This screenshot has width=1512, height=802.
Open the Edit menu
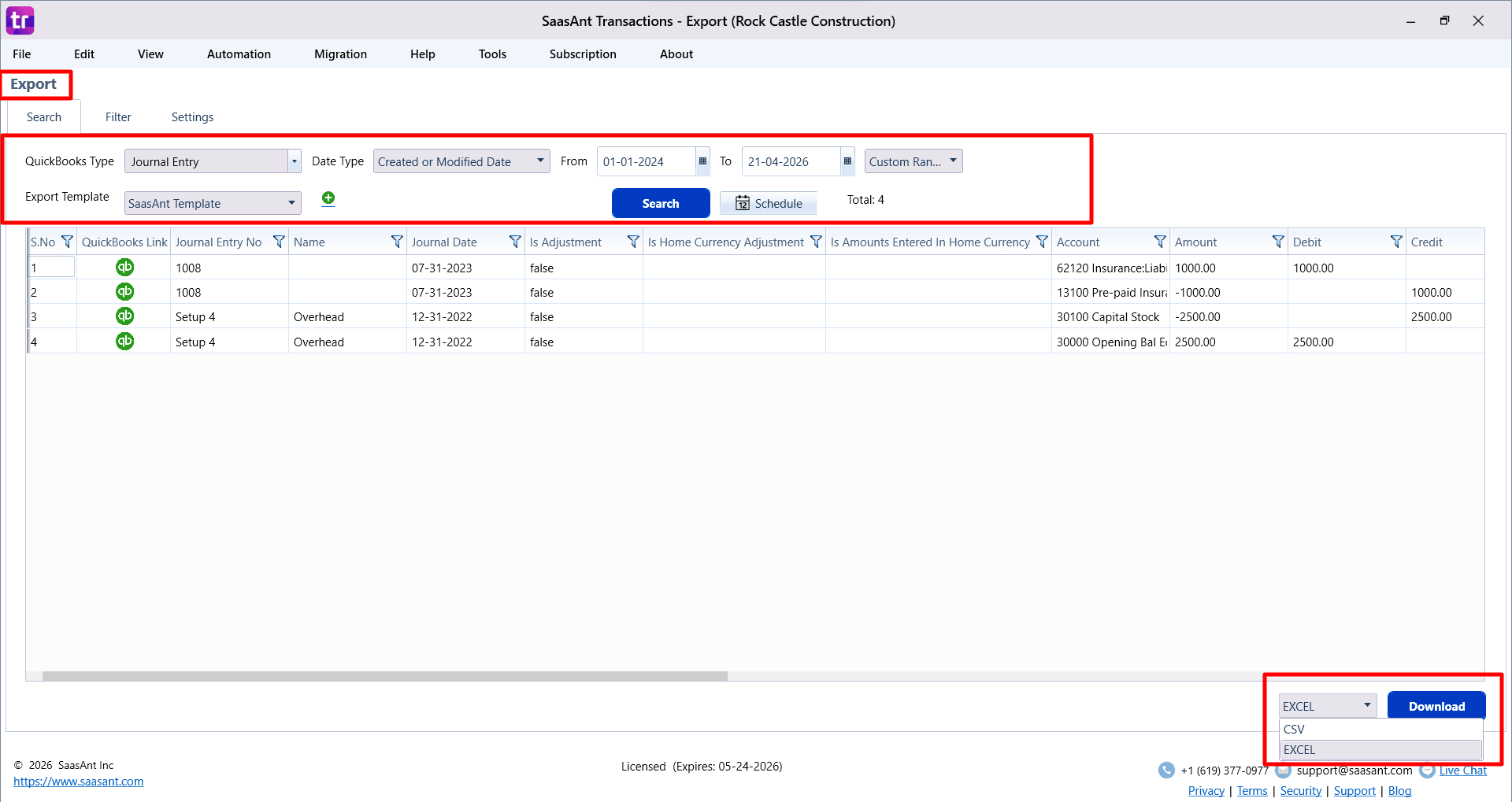pos(84,54)
